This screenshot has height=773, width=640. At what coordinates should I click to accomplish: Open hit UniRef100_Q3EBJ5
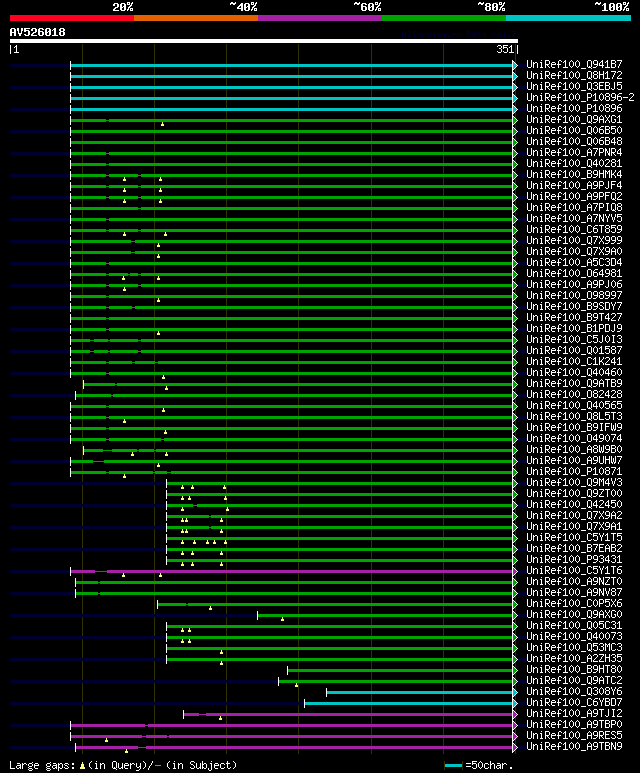click(574, 86)
